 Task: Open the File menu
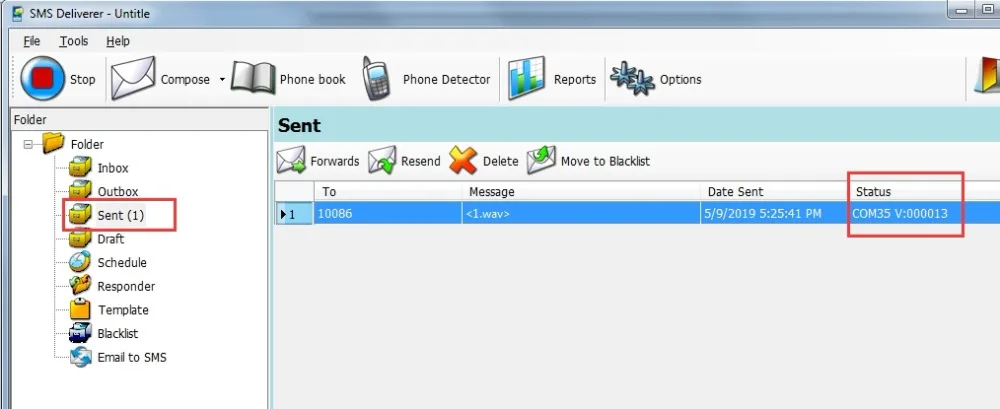coord(32,41)
